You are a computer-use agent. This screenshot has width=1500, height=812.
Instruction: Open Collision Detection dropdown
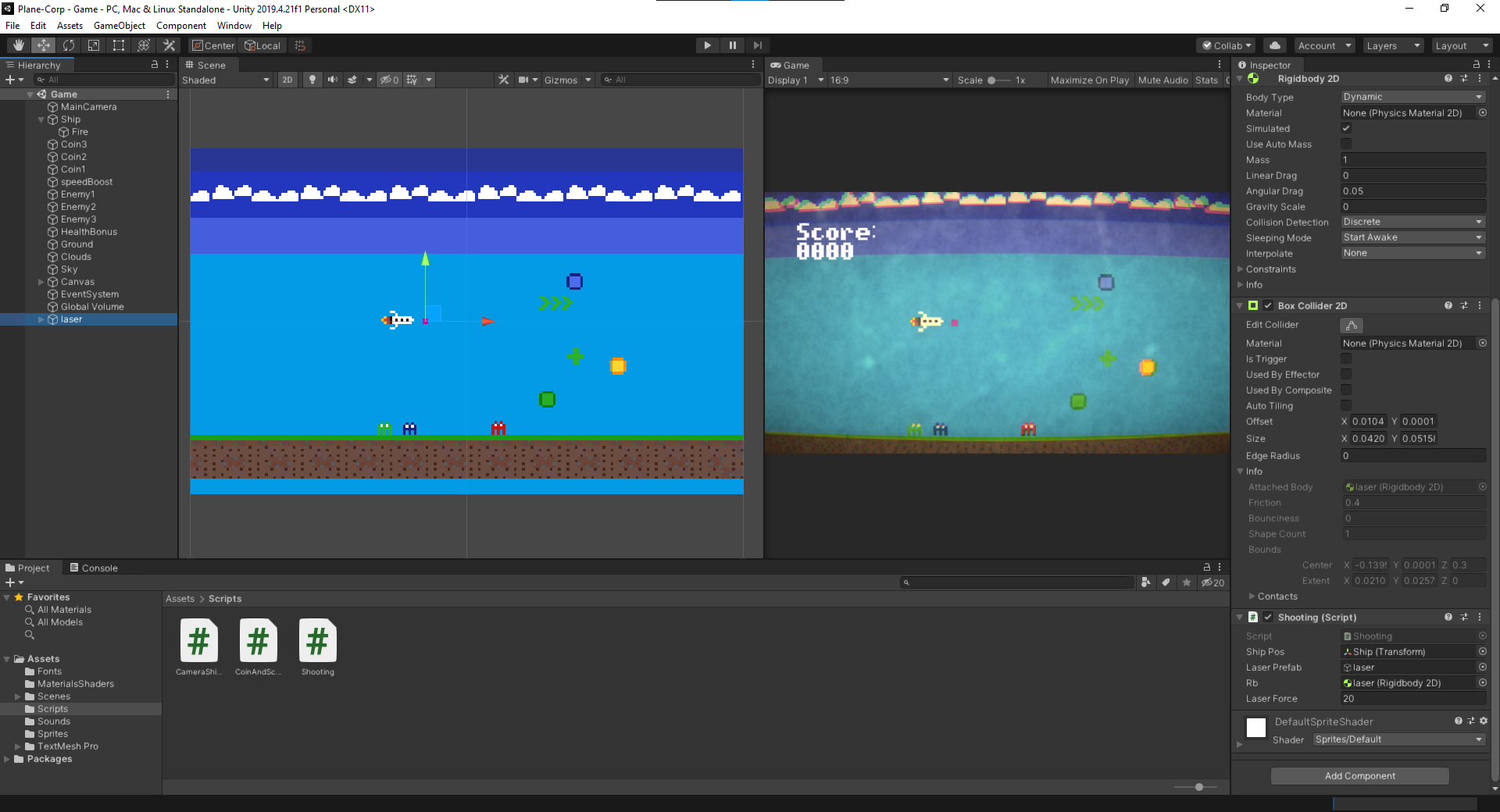[x=1412, y=222]
